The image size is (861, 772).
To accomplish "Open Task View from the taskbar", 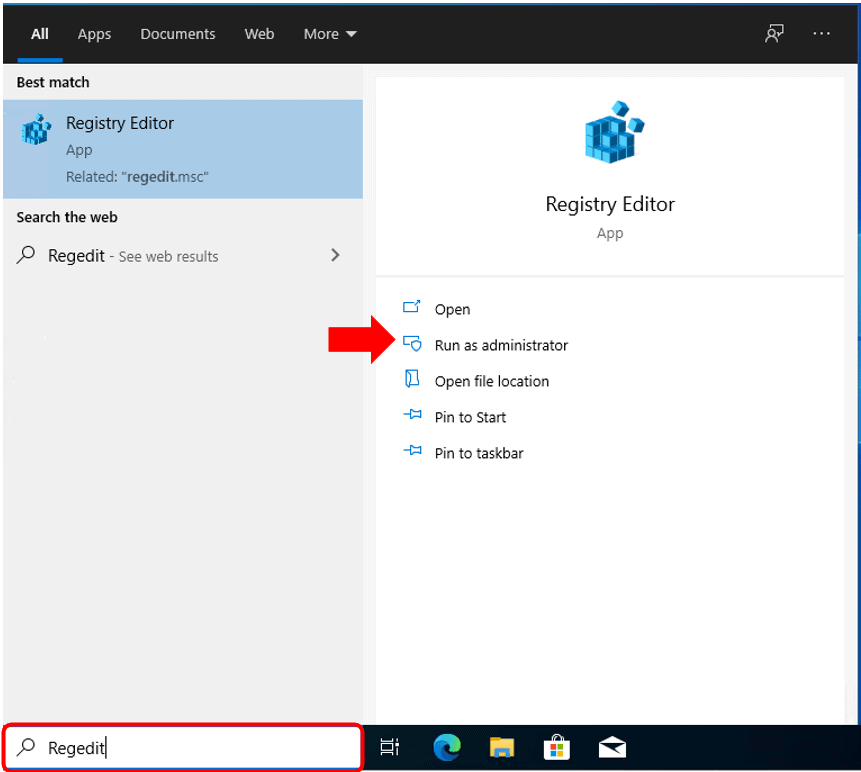I will (390, 747).
